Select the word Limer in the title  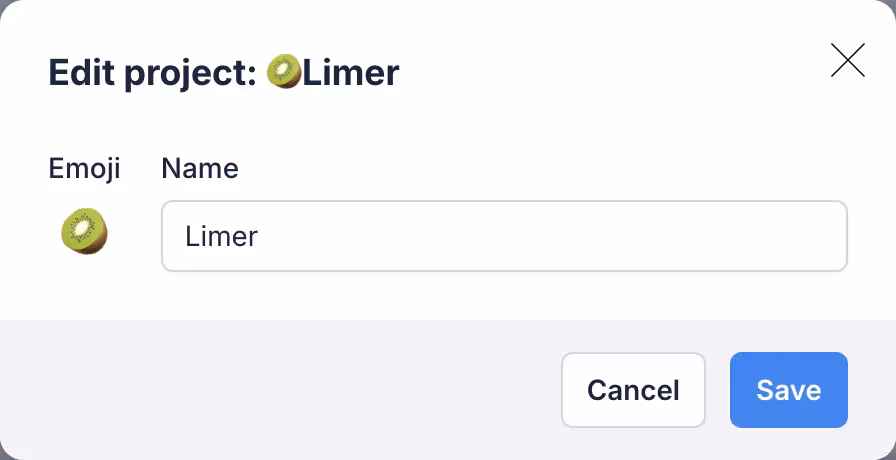coord(351,73)
